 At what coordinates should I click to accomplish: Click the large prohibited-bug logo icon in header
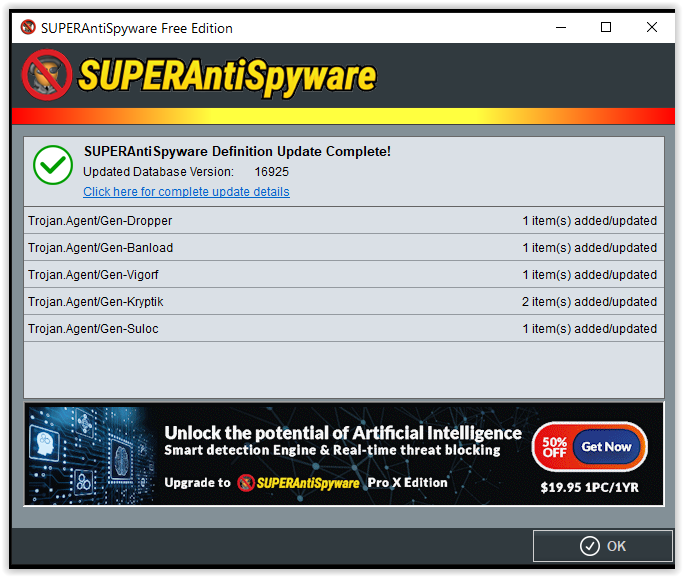(46, 76)
